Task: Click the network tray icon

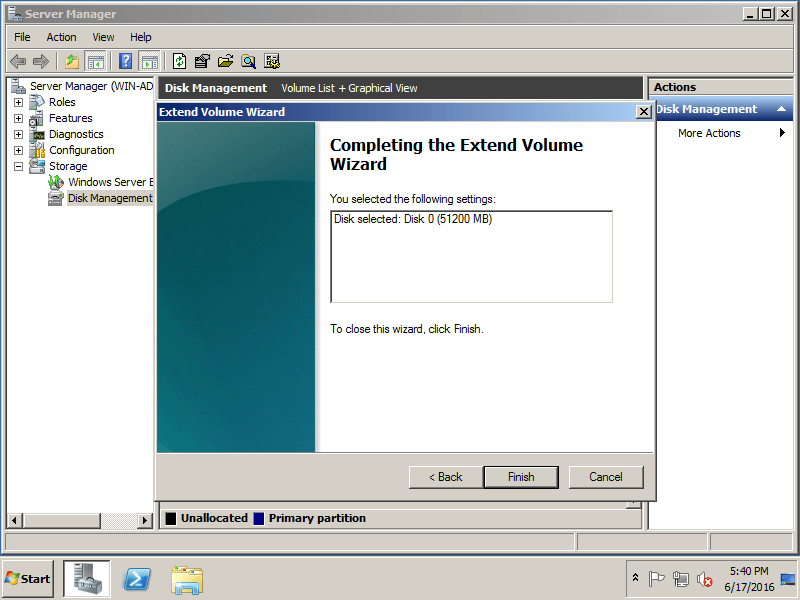Action: click(681, 579)
